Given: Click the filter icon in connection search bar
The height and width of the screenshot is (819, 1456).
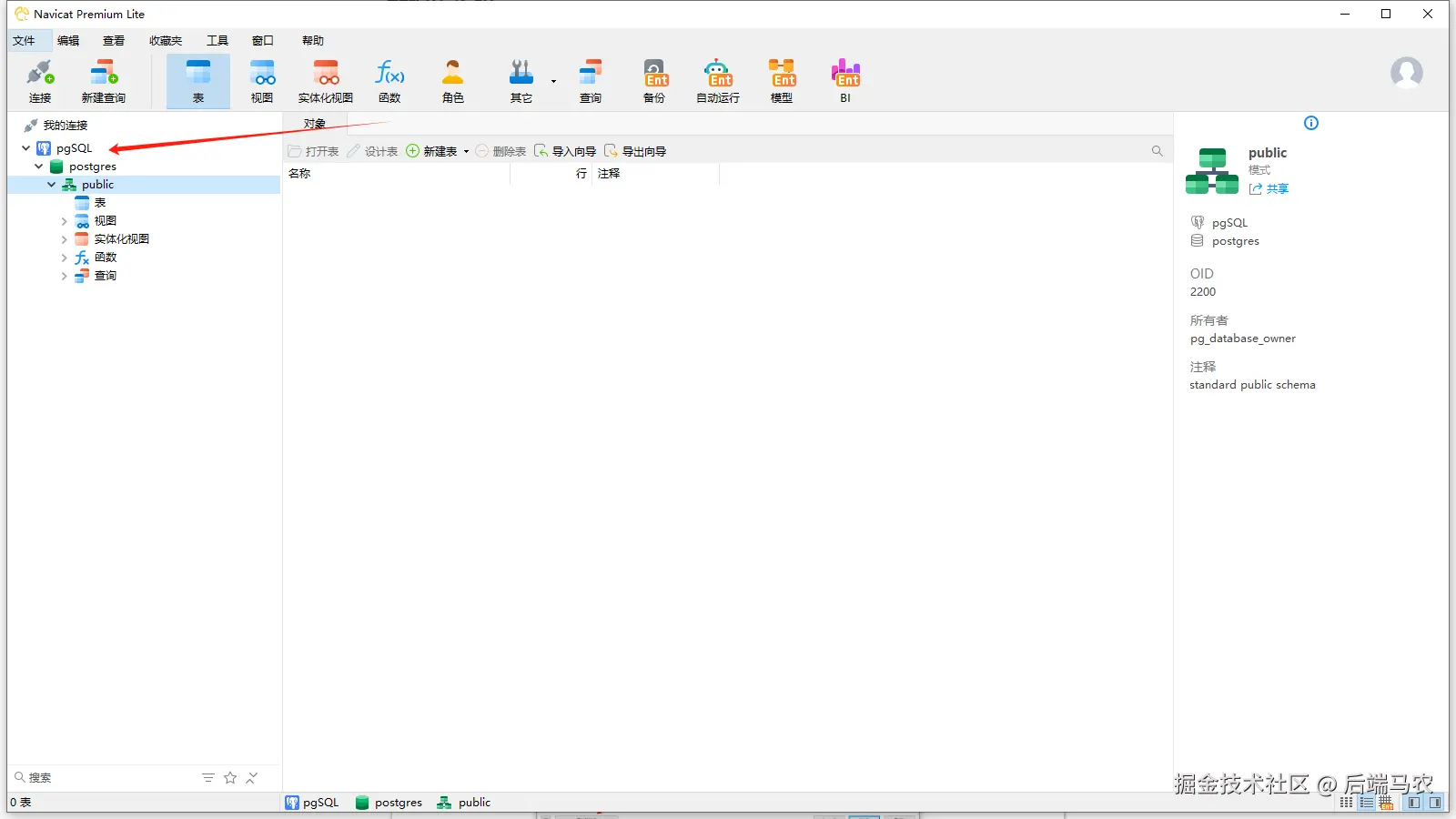Looking at the screenshot, I should coord(208,778).
